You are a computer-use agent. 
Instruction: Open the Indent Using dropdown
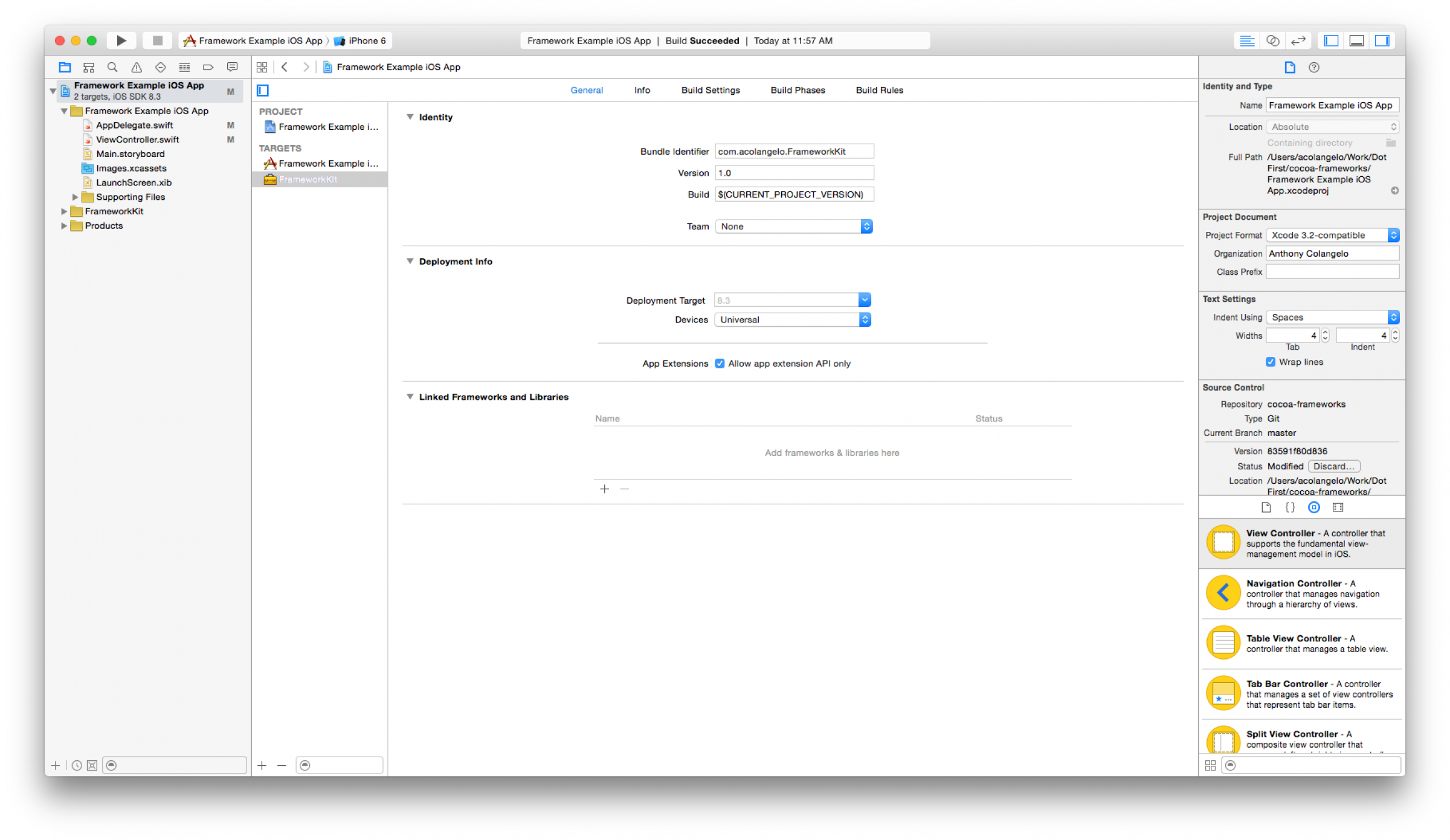coord(1332,317)
